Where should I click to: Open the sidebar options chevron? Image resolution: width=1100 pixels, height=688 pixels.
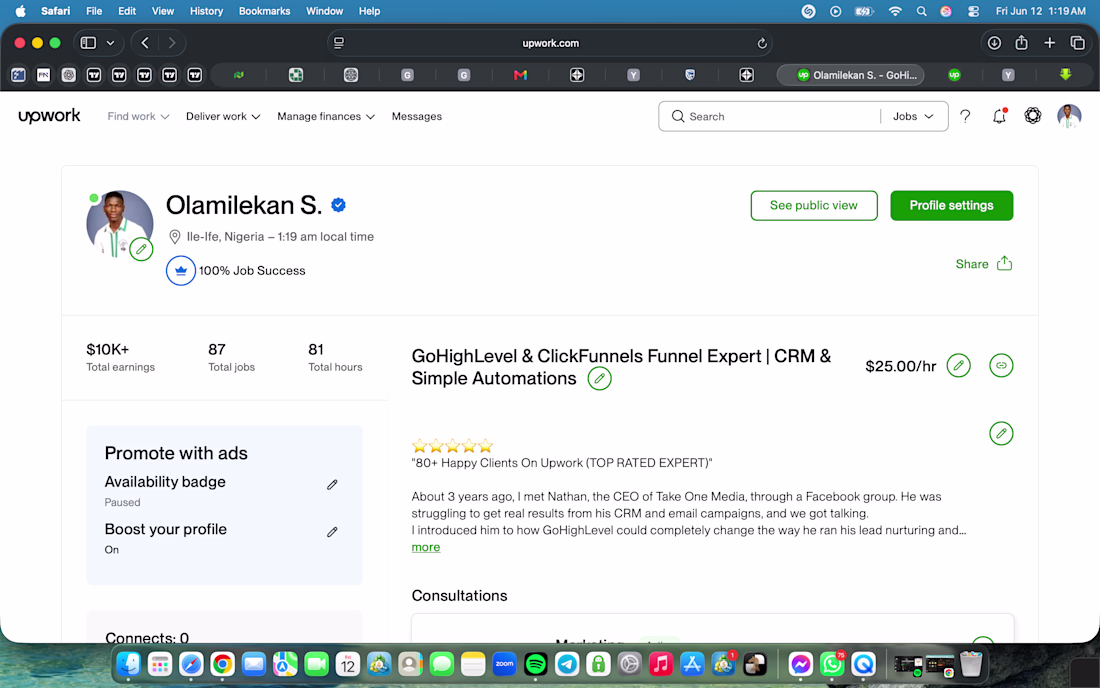point(110,43)
